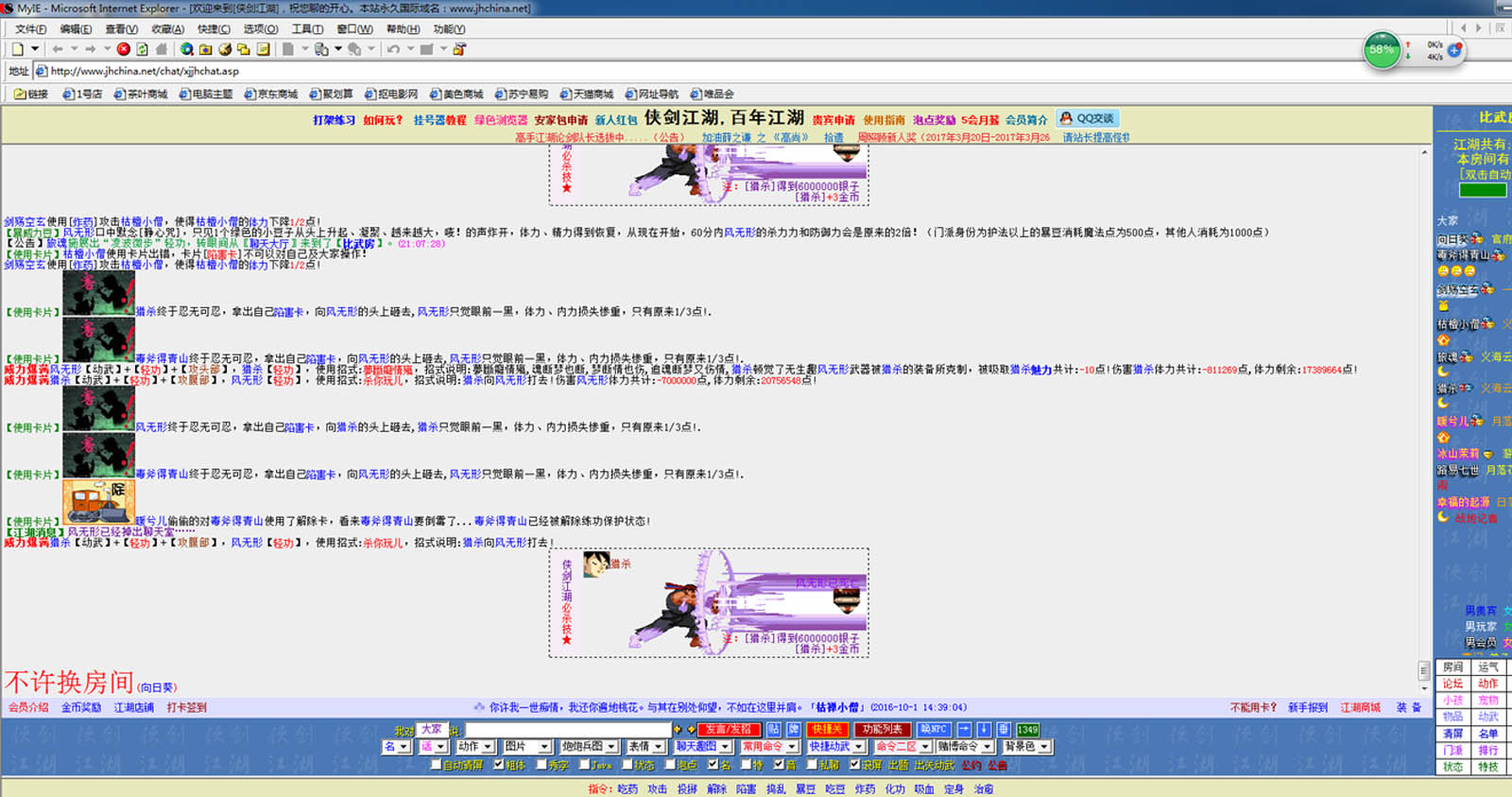Click the Refresh page icon

coord(142,49)
